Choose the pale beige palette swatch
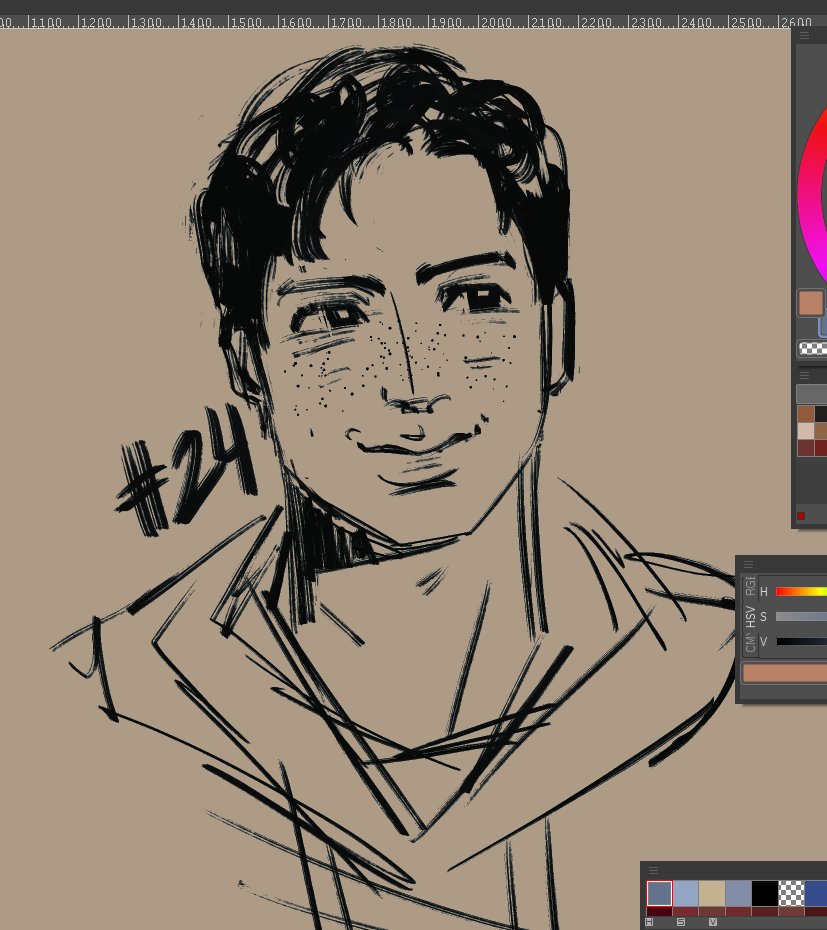 [x=805, y=430]
